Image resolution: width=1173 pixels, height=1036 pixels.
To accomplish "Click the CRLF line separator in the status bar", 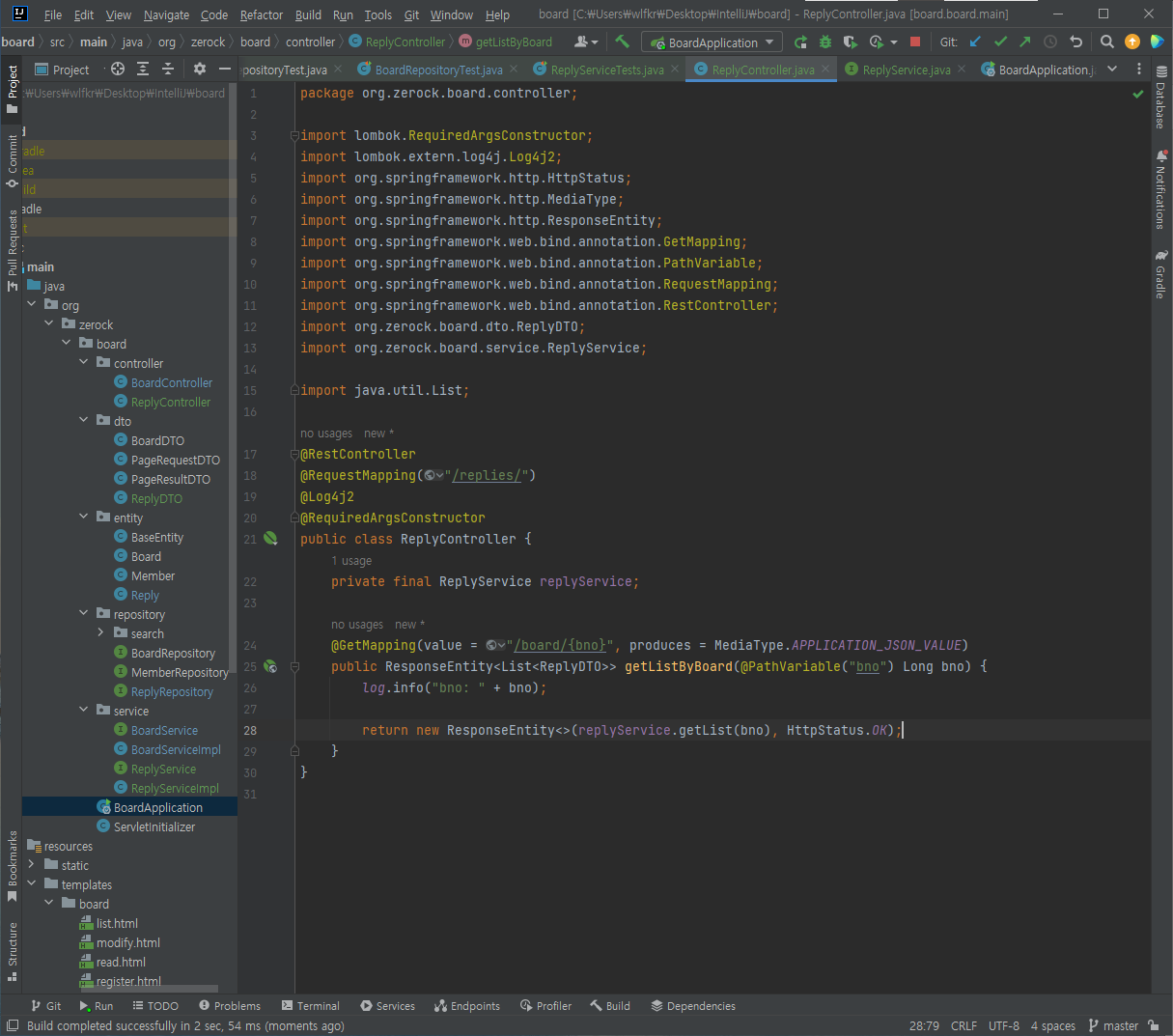I will (x=964, y=1025).
